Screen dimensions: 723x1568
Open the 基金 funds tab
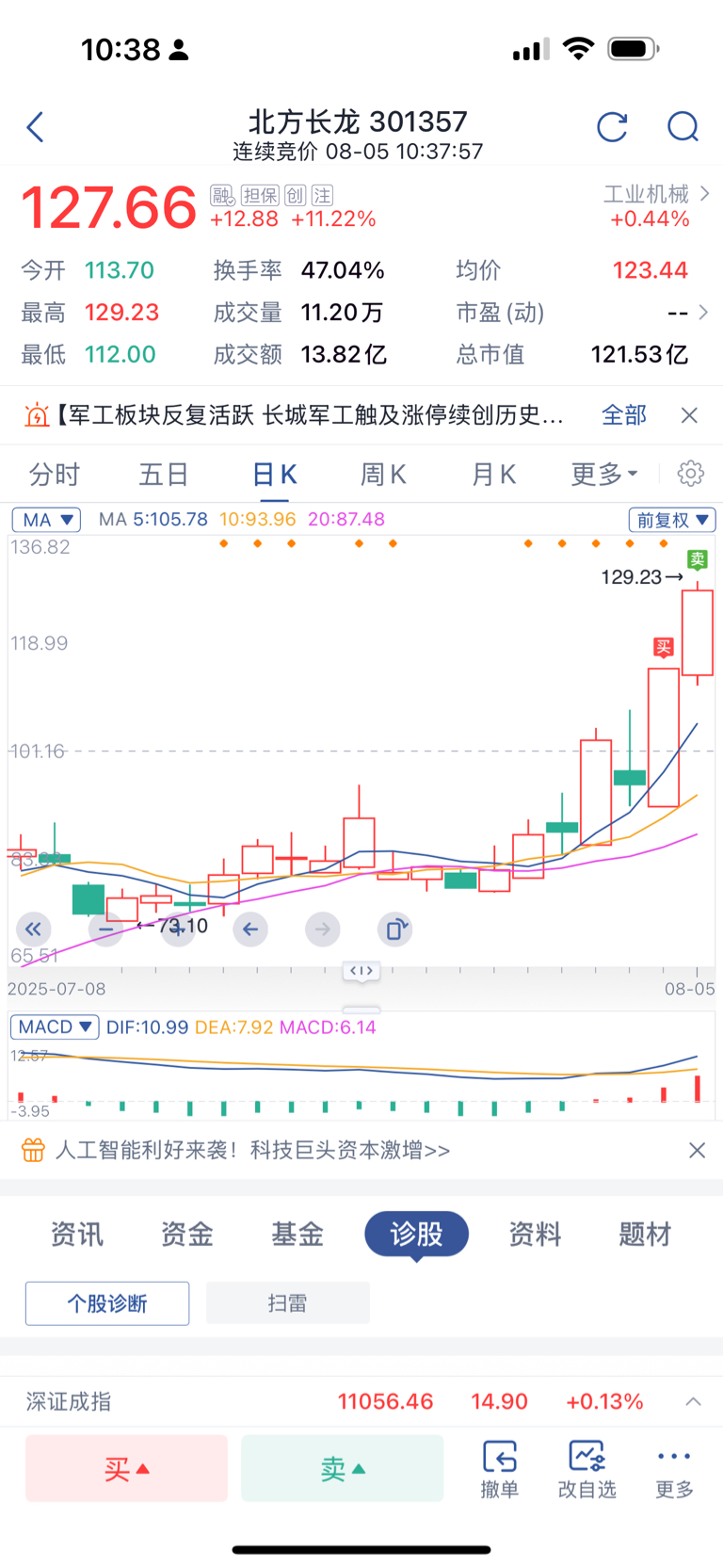(x=297, y=1234)
